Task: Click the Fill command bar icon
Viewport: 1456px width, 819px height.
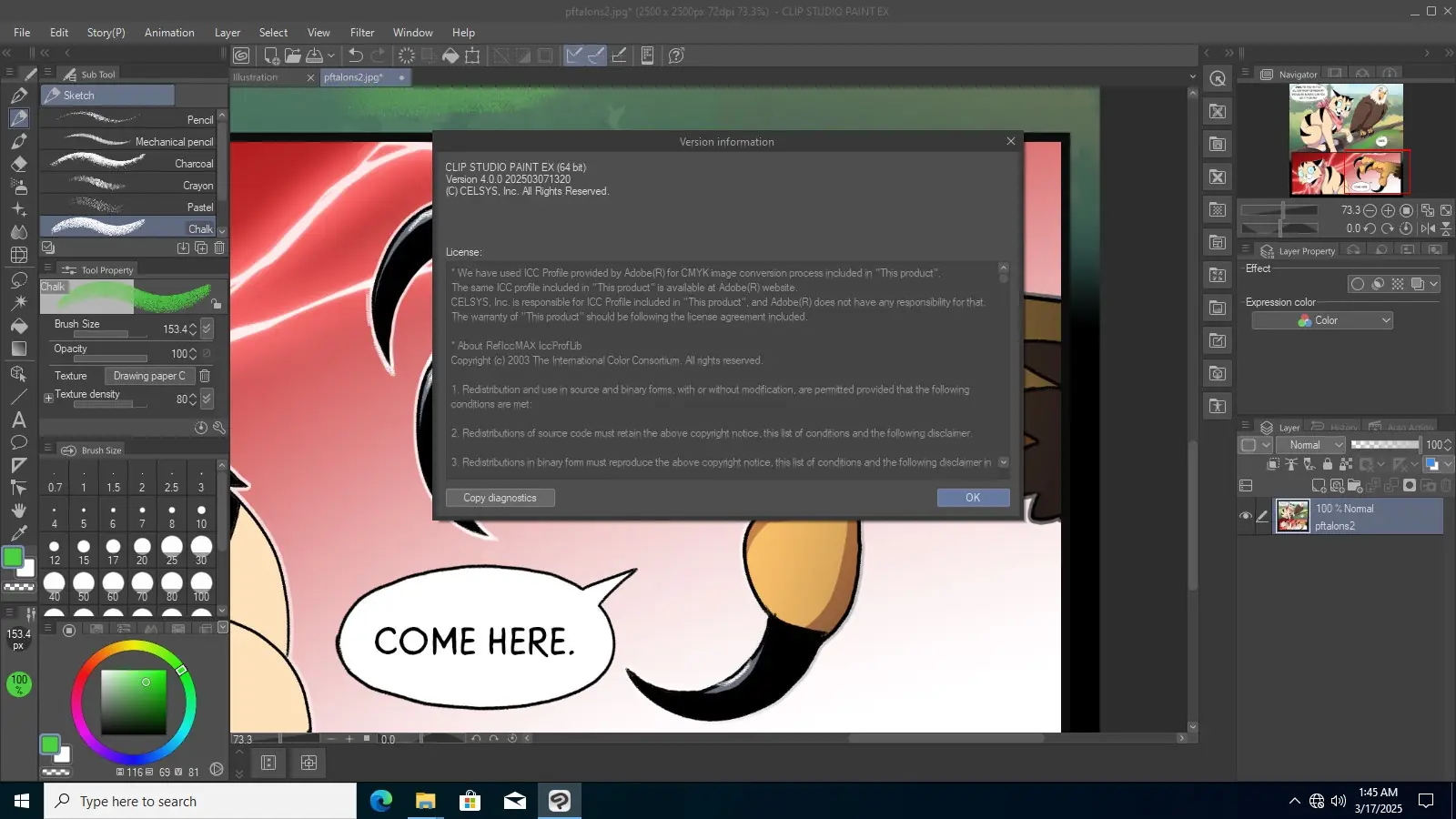Action: pyautogui.click(x=450, y=56)
